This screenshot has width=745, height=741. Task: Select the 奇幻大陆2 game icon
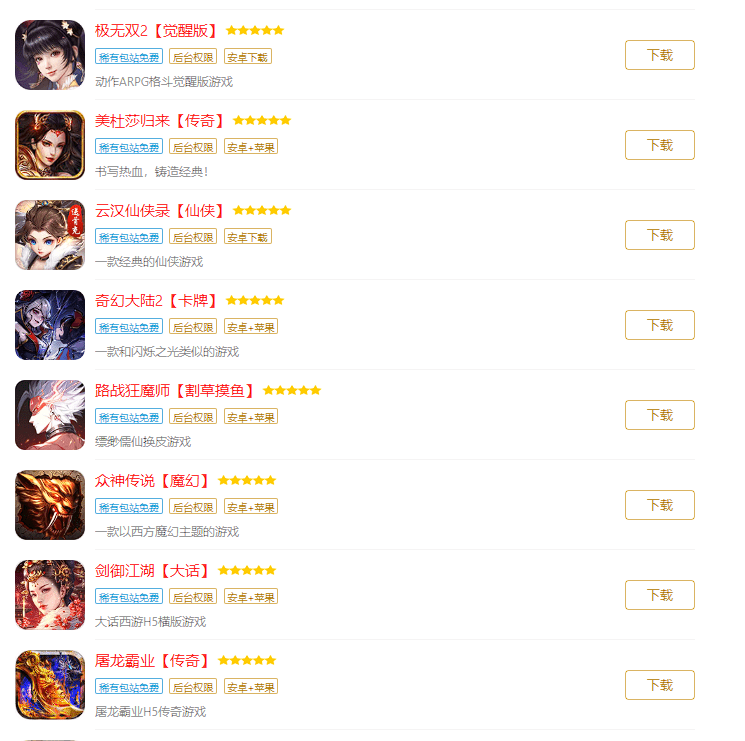[x=50, y=325]
